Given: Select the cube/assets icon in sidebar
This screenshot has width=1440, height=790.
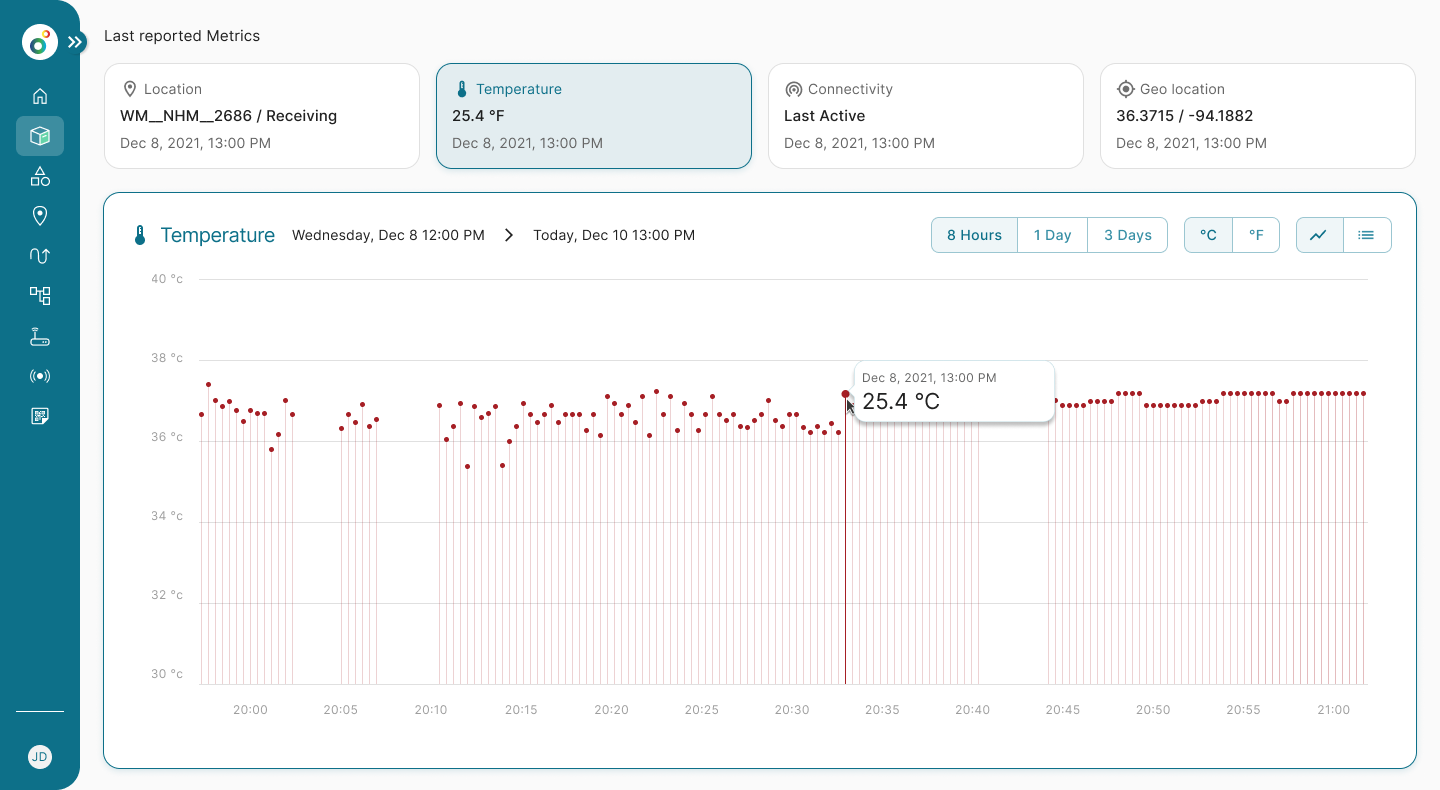Looking at the screenshot, I should tap(40, 136).
